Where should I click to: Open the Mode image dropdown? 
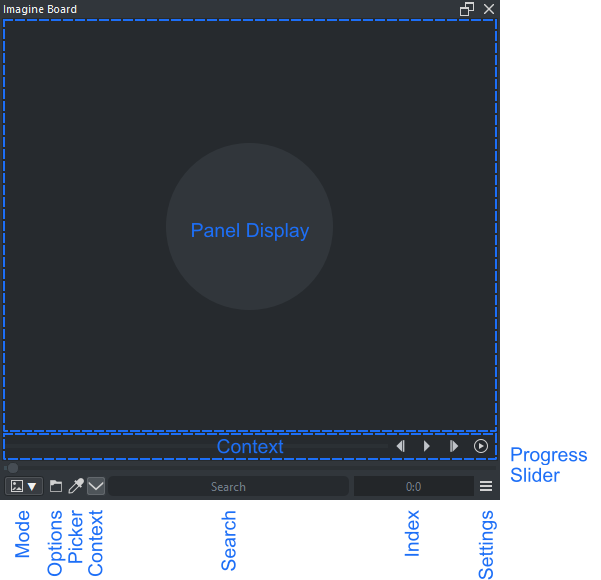coord(24,486)
